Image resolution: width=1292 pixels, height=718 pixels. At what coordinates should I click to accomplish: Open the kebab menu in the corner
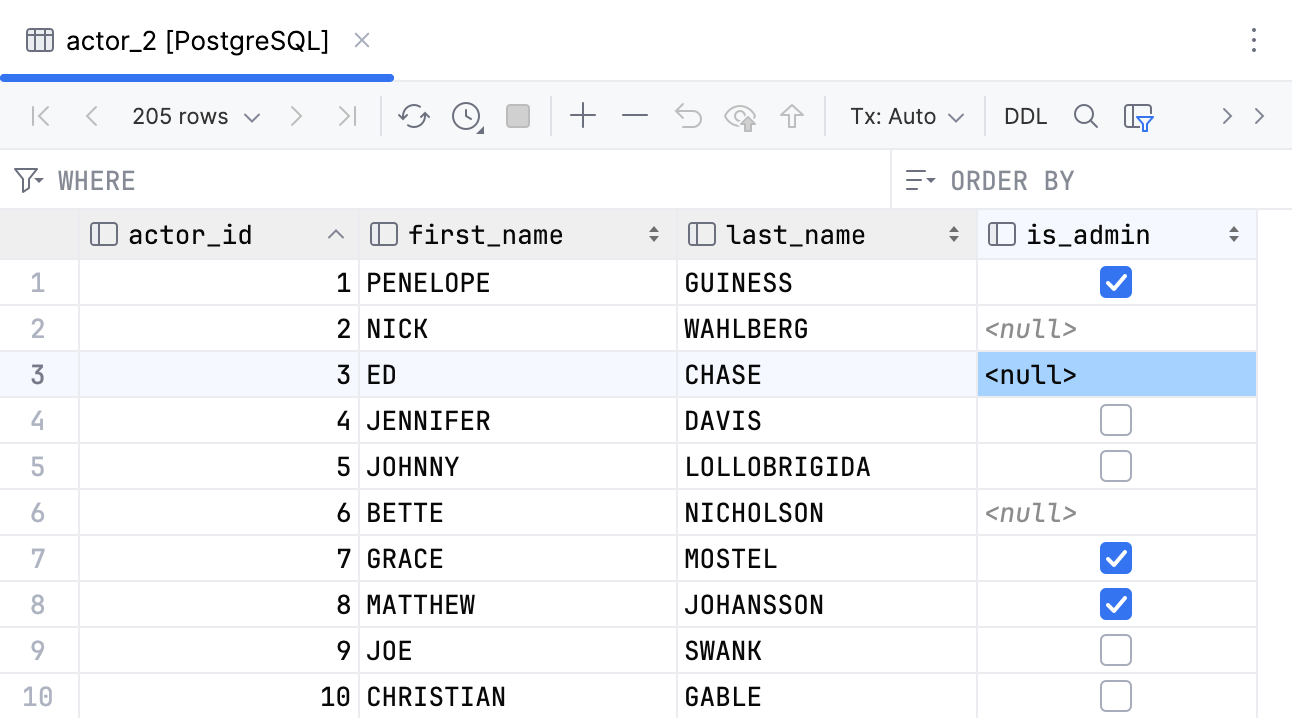(x=1255, y=40)
